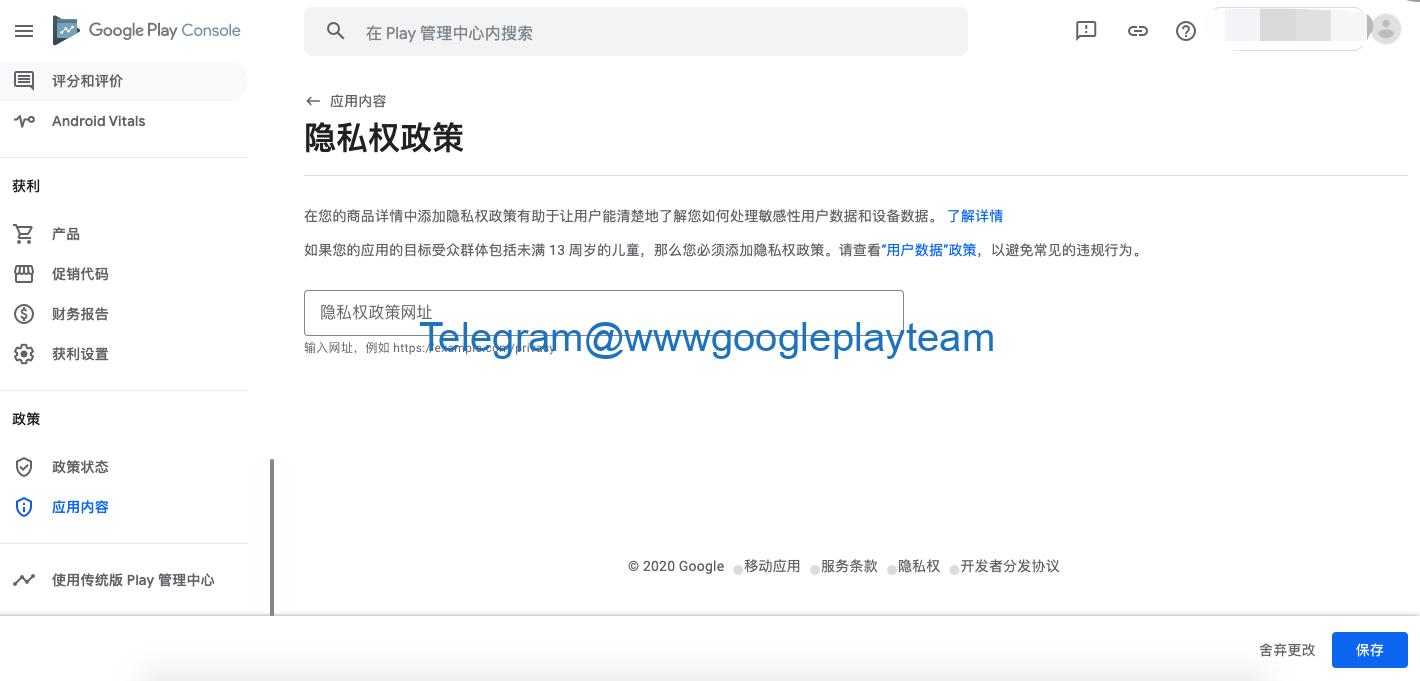Go back via the 应用内容 breadcrumb link

[x=358, y=101]
